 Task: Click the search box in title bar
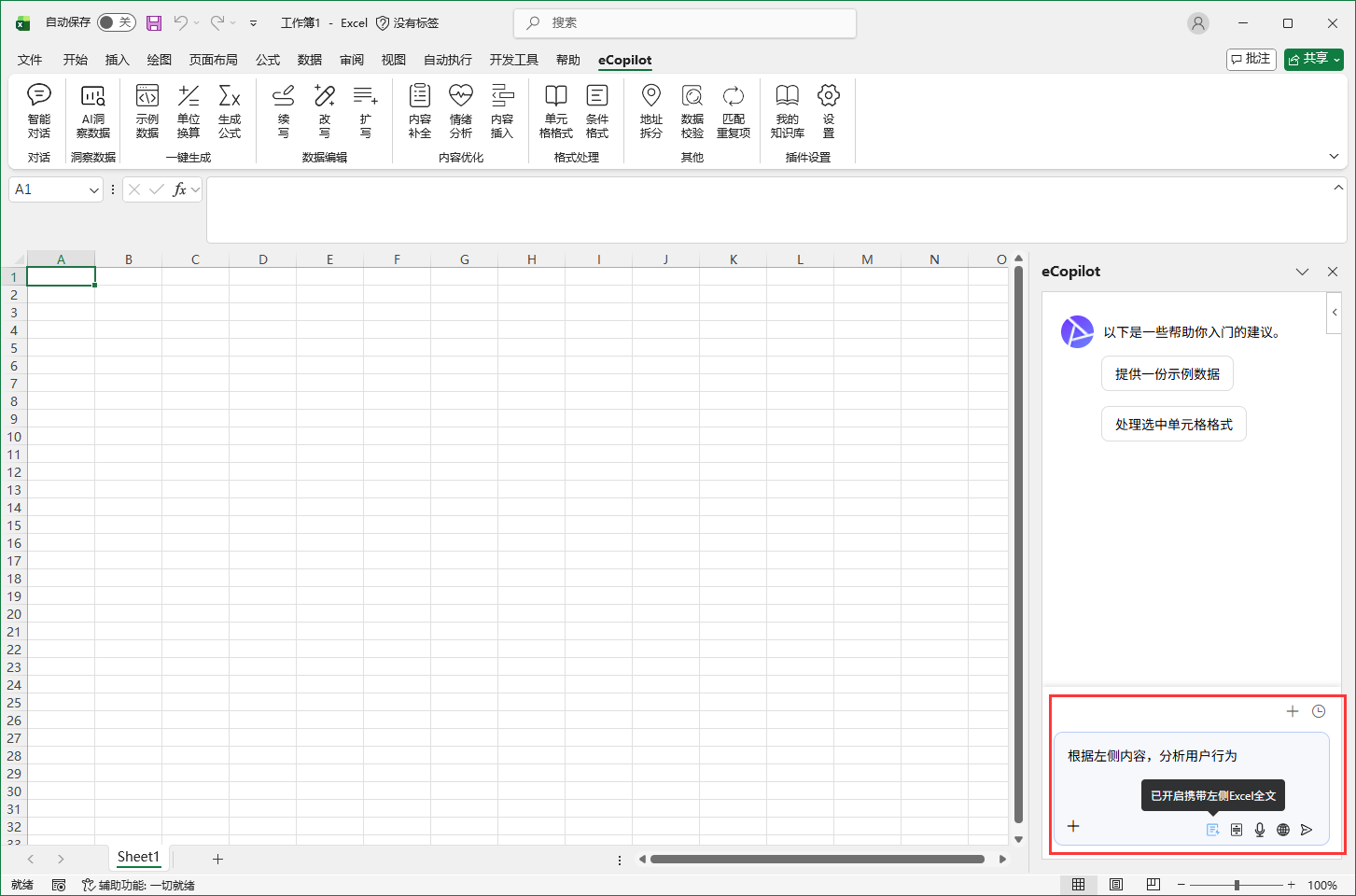pos(685,23)
